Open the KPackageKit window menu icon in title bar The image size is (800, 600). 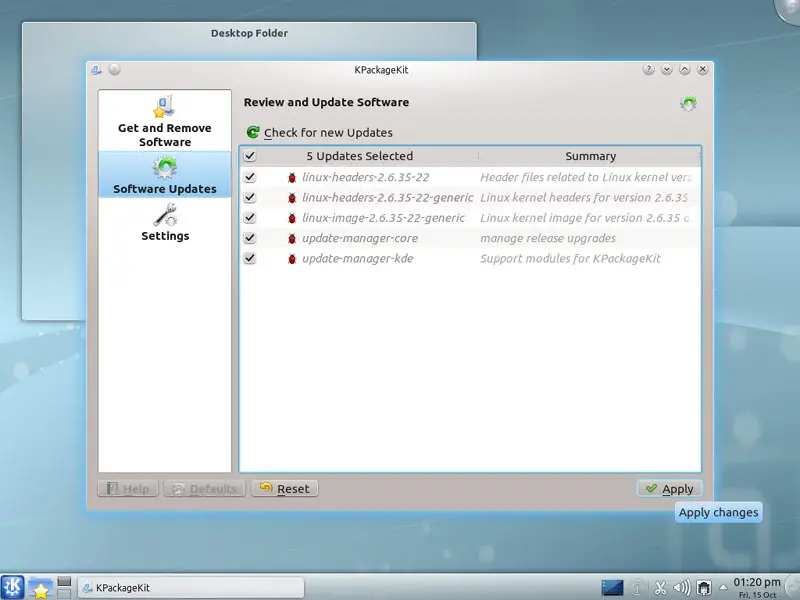click(96, 70)
